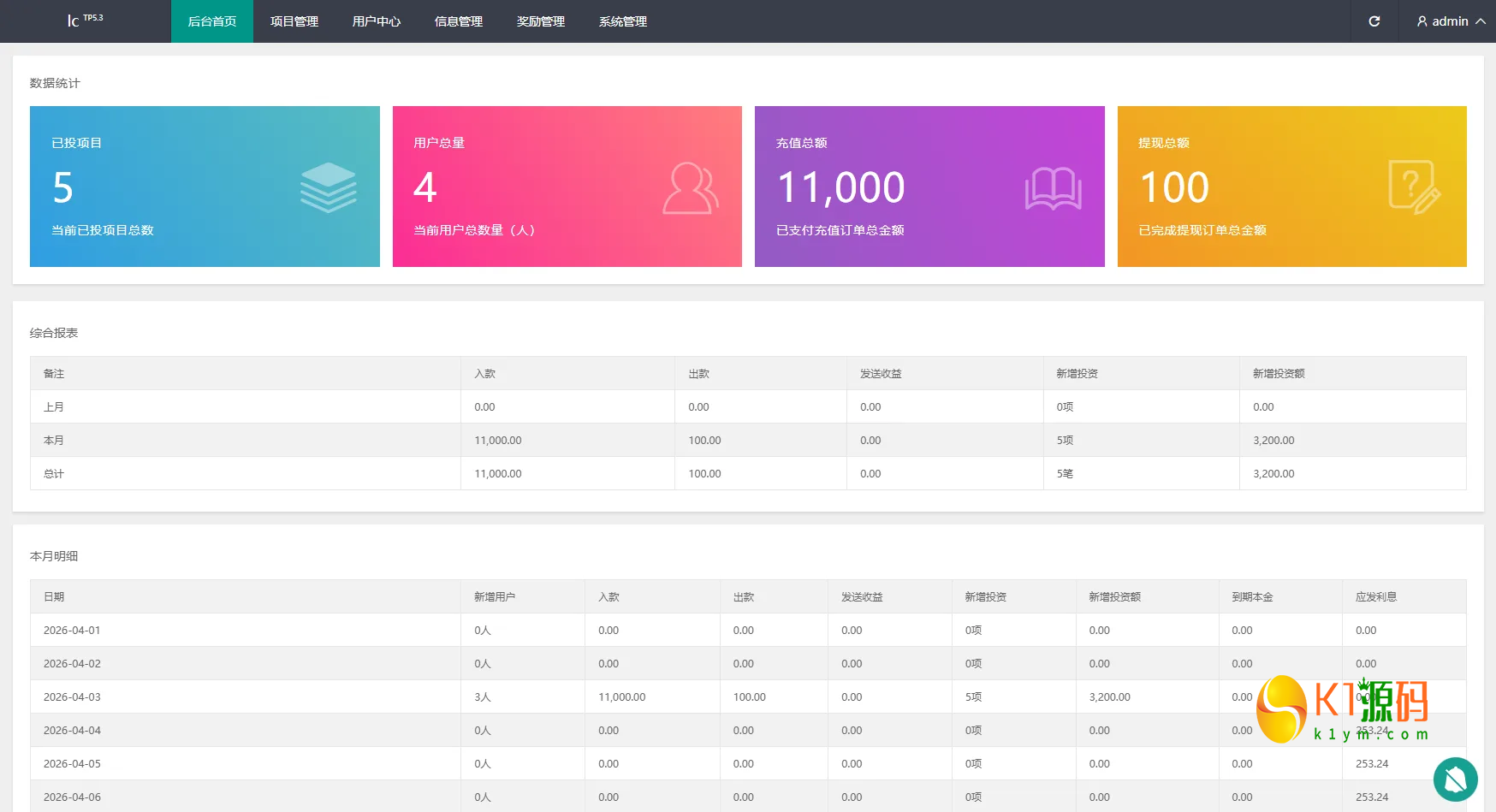Click 11,000.00 in 2026-04-03 row

coord(622,697)
